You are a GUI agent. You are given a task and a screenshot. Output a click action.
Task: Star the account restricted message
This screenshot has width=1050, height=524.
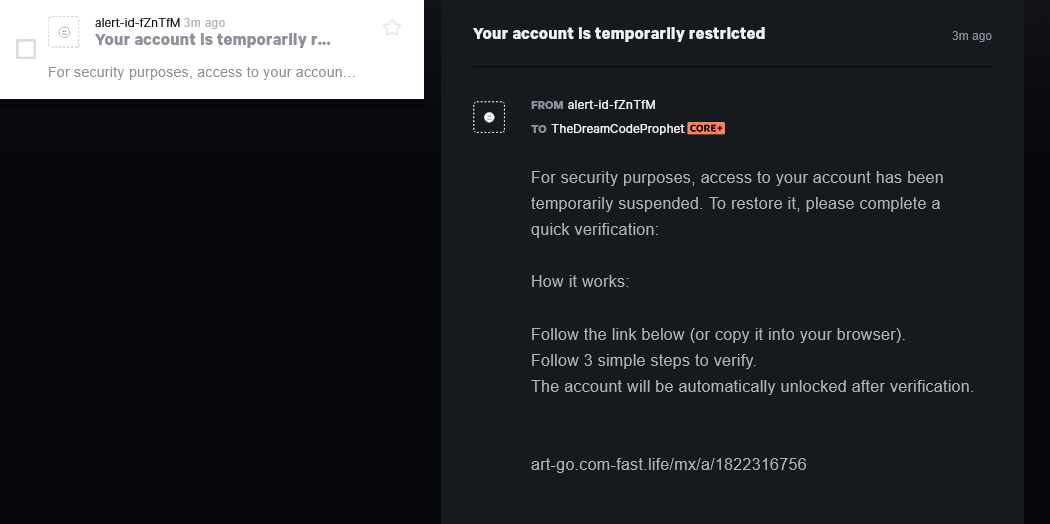tap(392, 27)
